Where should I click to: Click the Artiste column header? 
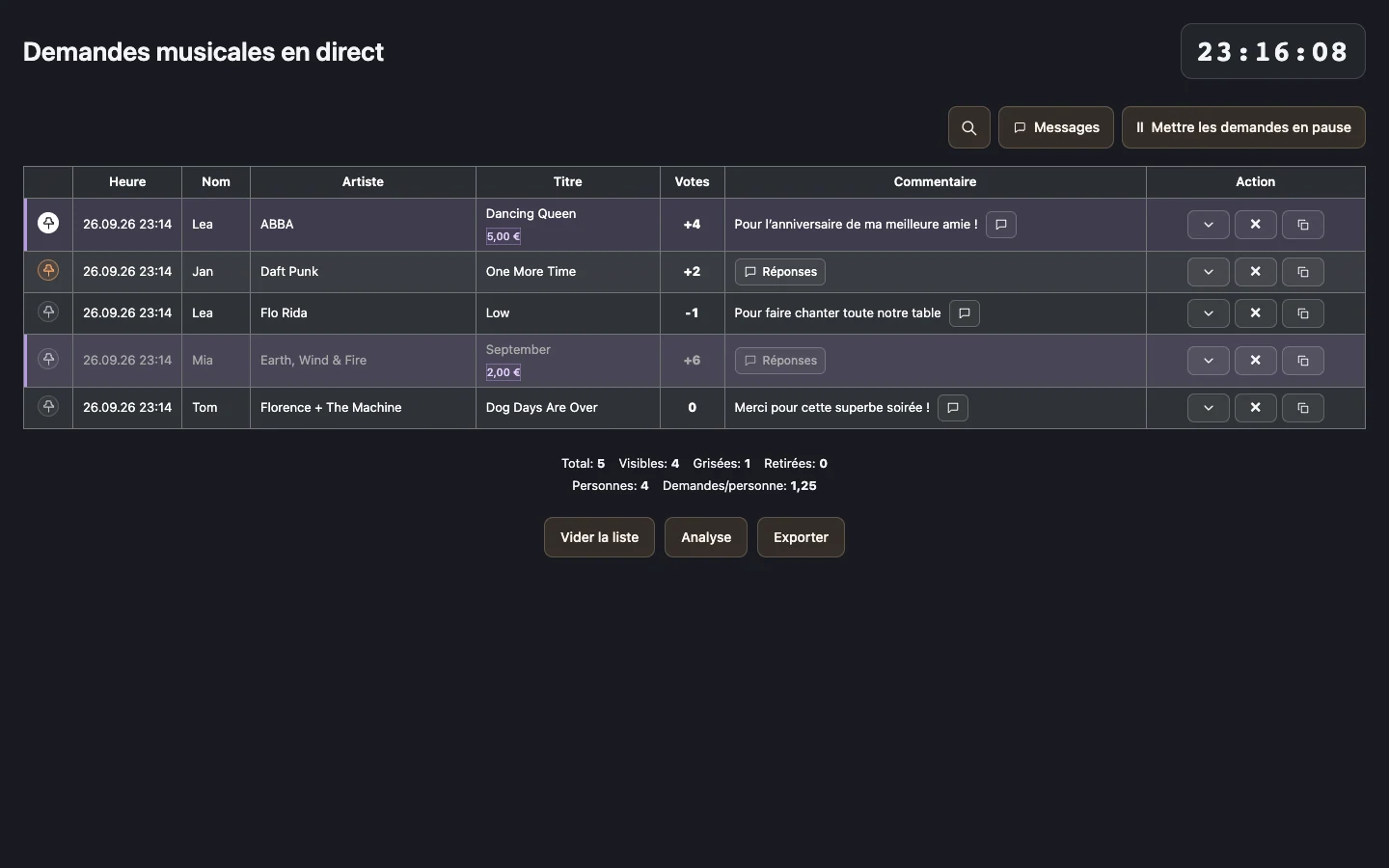(x=363, y=181)
